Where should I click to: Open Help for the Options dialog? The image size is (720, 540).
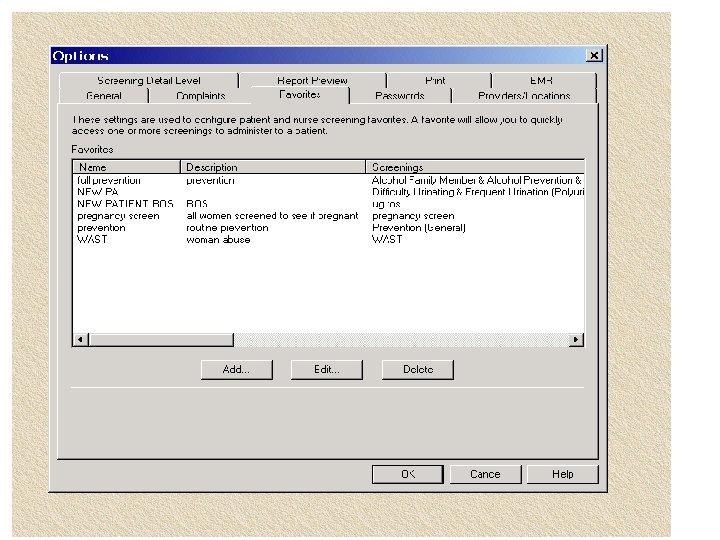(562, 474)
